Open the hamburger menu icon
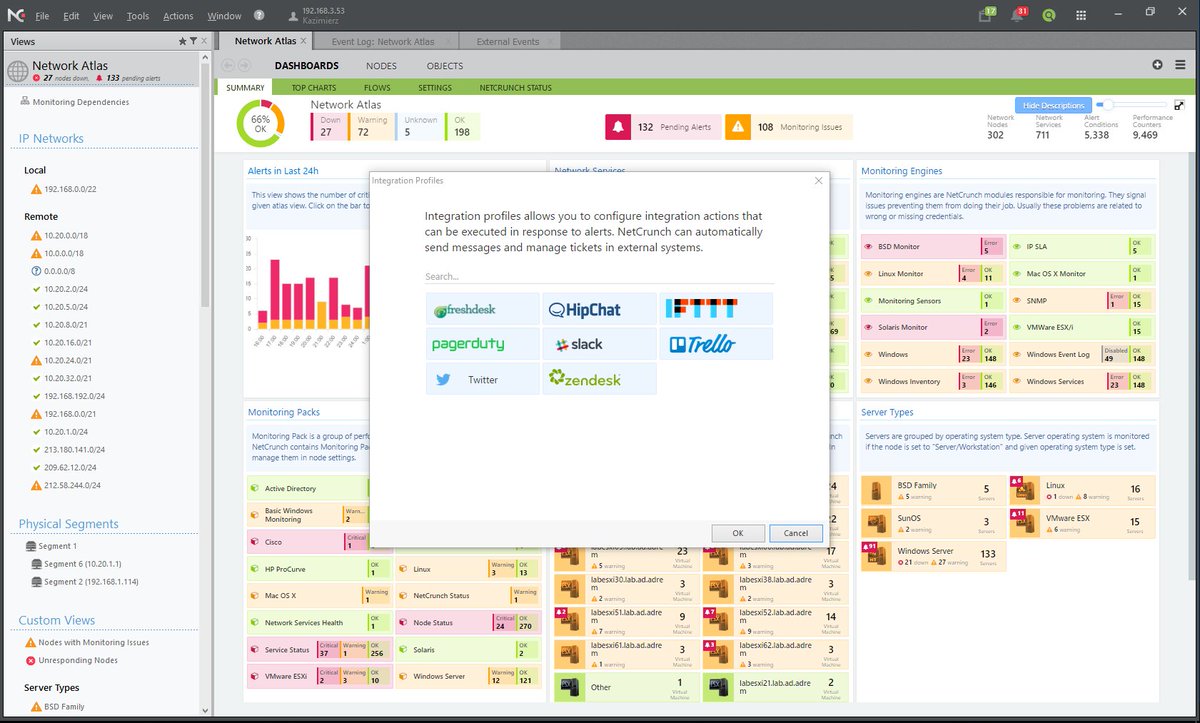 (1179, 65)
